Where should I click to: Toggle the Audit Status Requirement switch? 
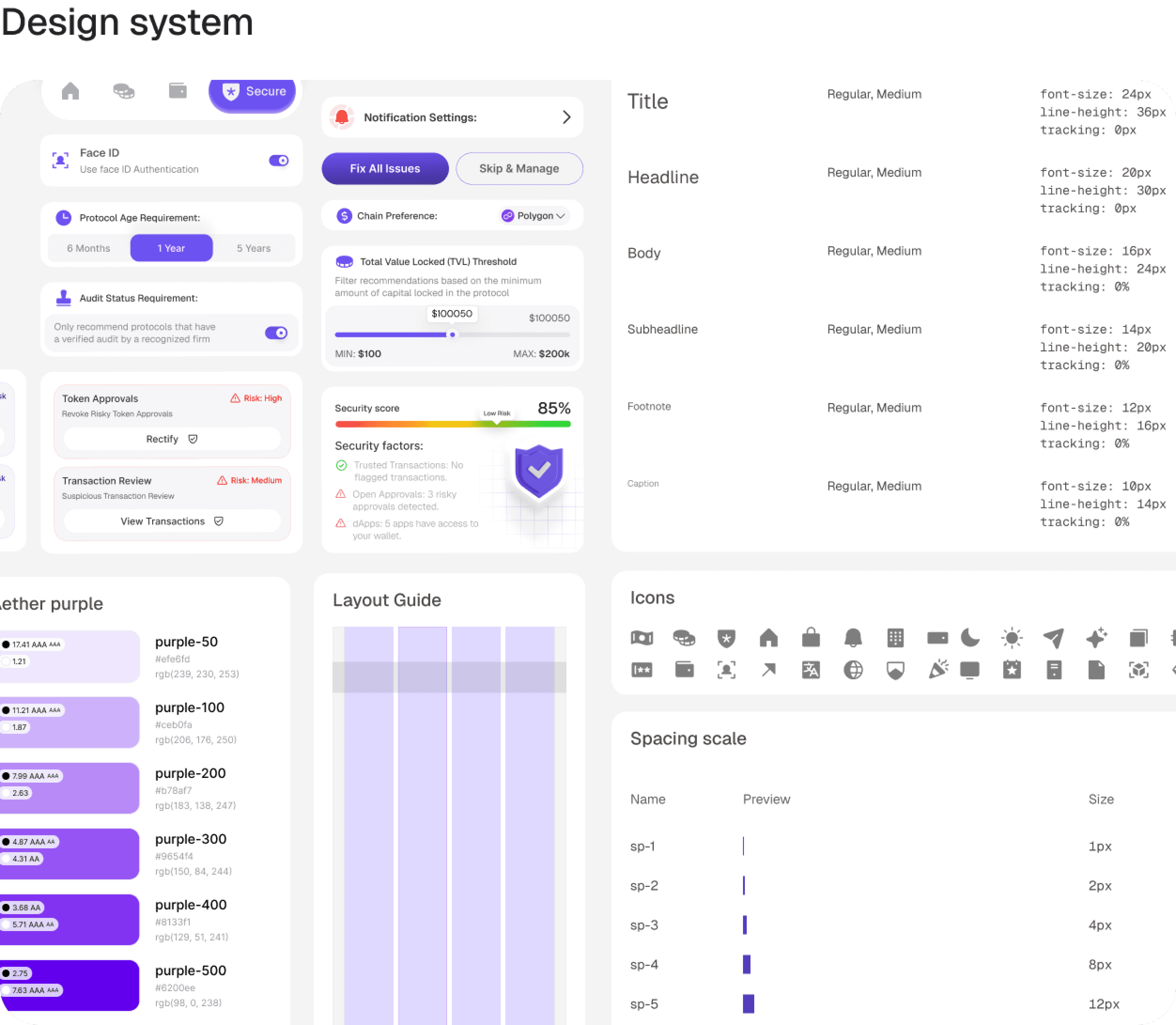[276, 333]
